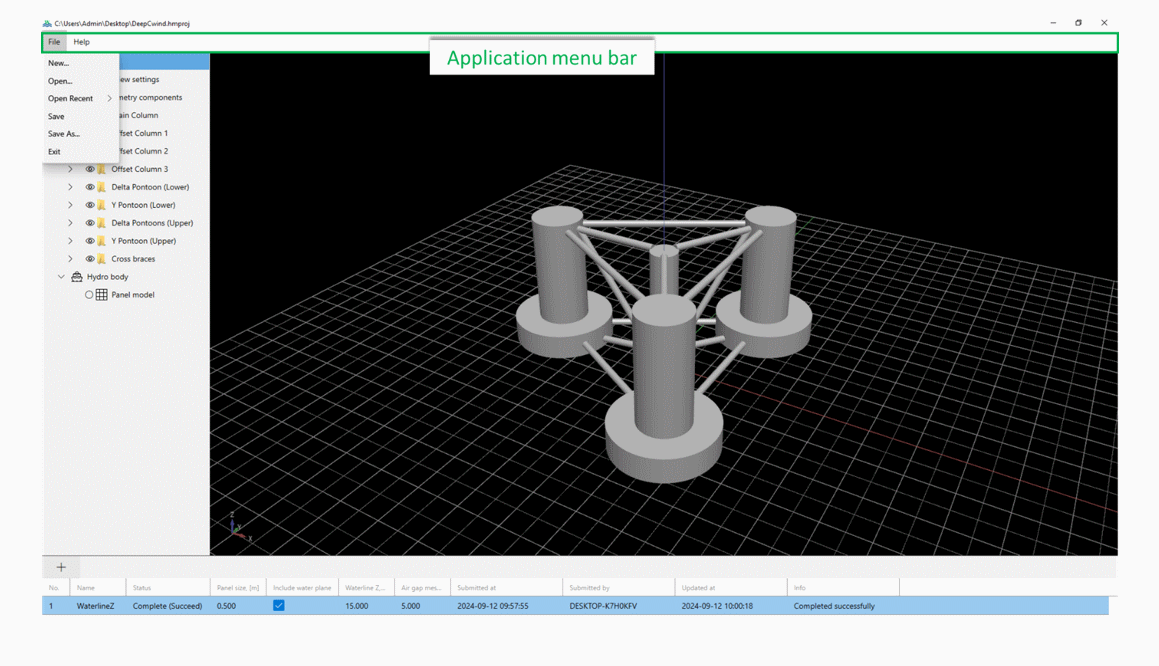Viewport: 1159px width, 666px height.
Task: Expand the Cross braces node
Action: pos(70,259)
